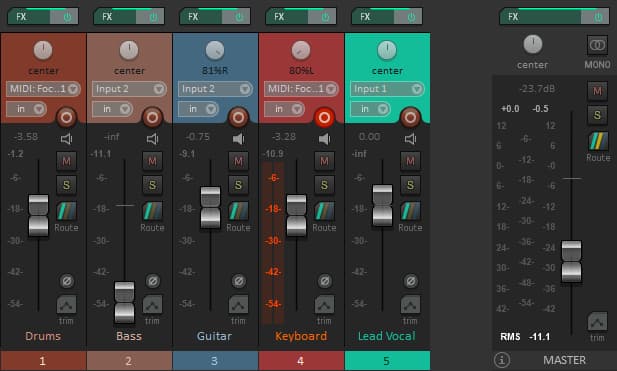The image size is (617, 371).
Task: Open FX chain for the Guitar track
Action: 201,17
